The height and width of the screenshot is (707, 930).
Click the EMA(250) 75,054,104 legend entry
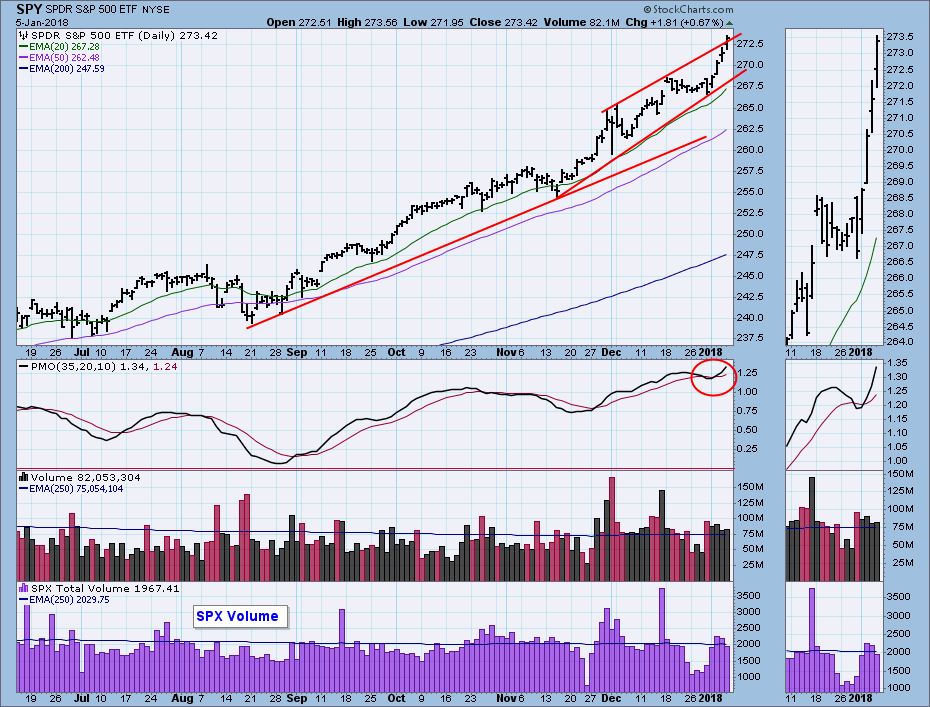(x=76, y=489)
